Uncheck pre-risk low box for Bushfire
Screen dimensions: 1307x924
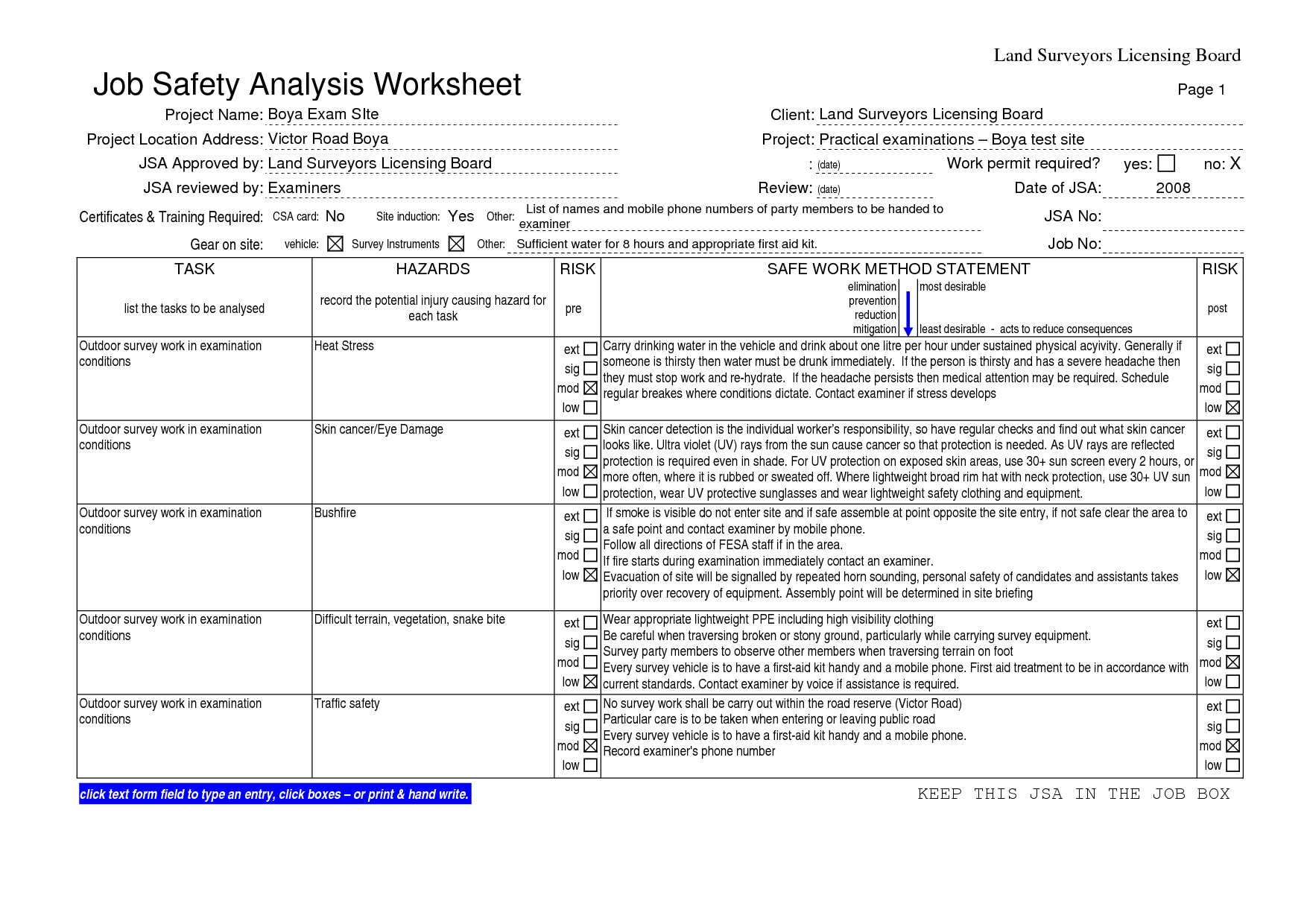pos(591,575)
